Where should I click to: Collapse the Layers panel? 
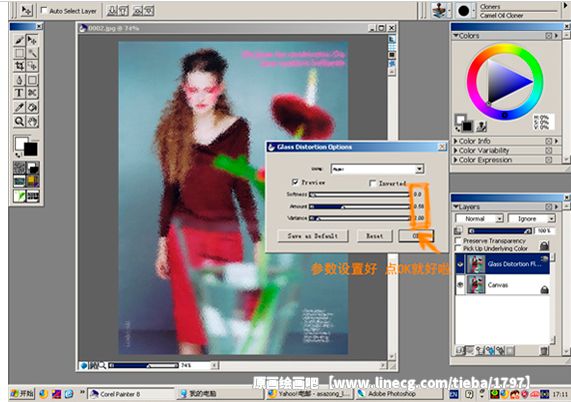click(x=456, y=207)
